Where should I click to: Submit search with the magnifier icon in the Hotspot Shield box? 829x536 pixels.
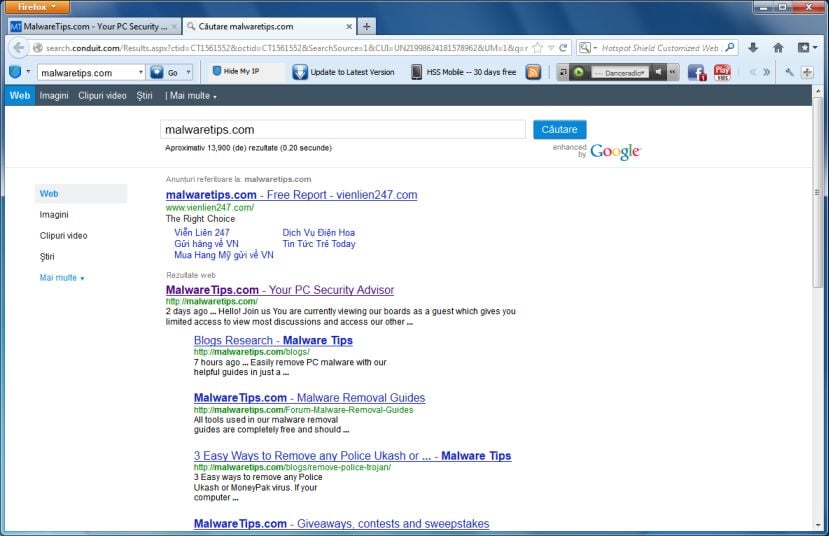(x=730, y=48)
